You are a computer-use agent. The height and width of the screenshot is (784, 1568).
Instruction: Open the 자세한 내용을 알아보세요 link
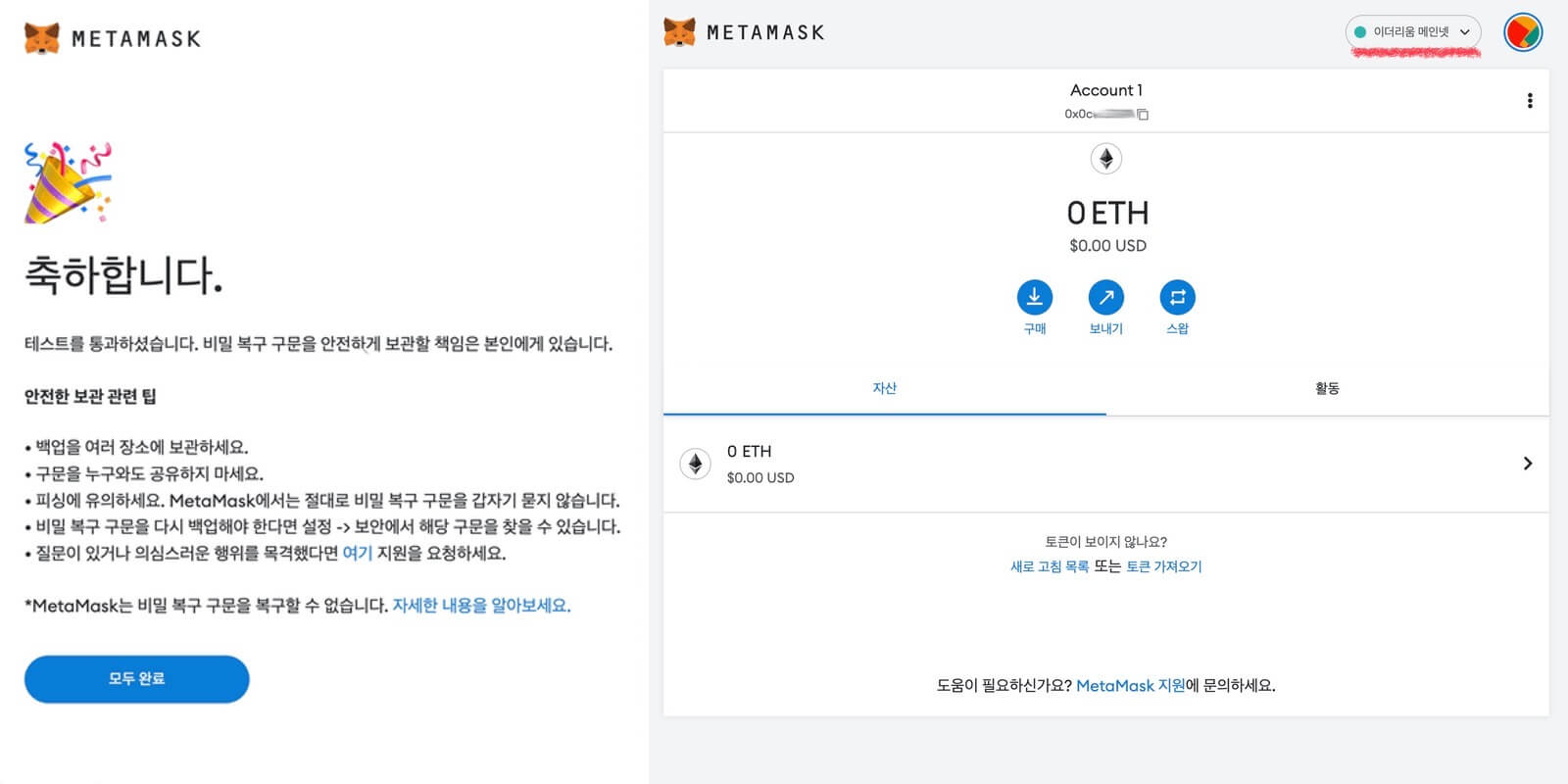click(481, 606)
